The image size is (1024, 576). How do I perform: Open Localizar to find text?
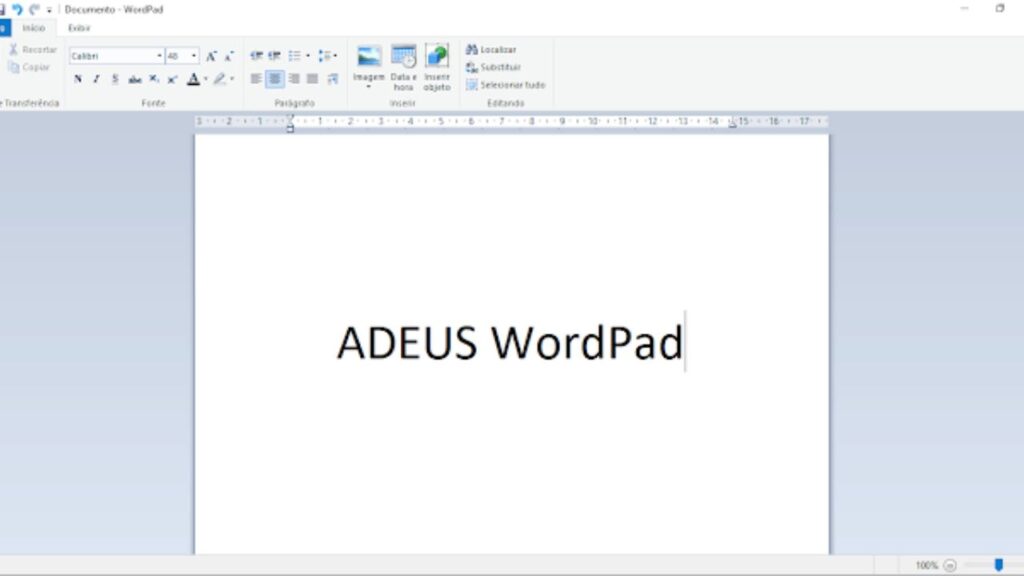pos(491,50)
